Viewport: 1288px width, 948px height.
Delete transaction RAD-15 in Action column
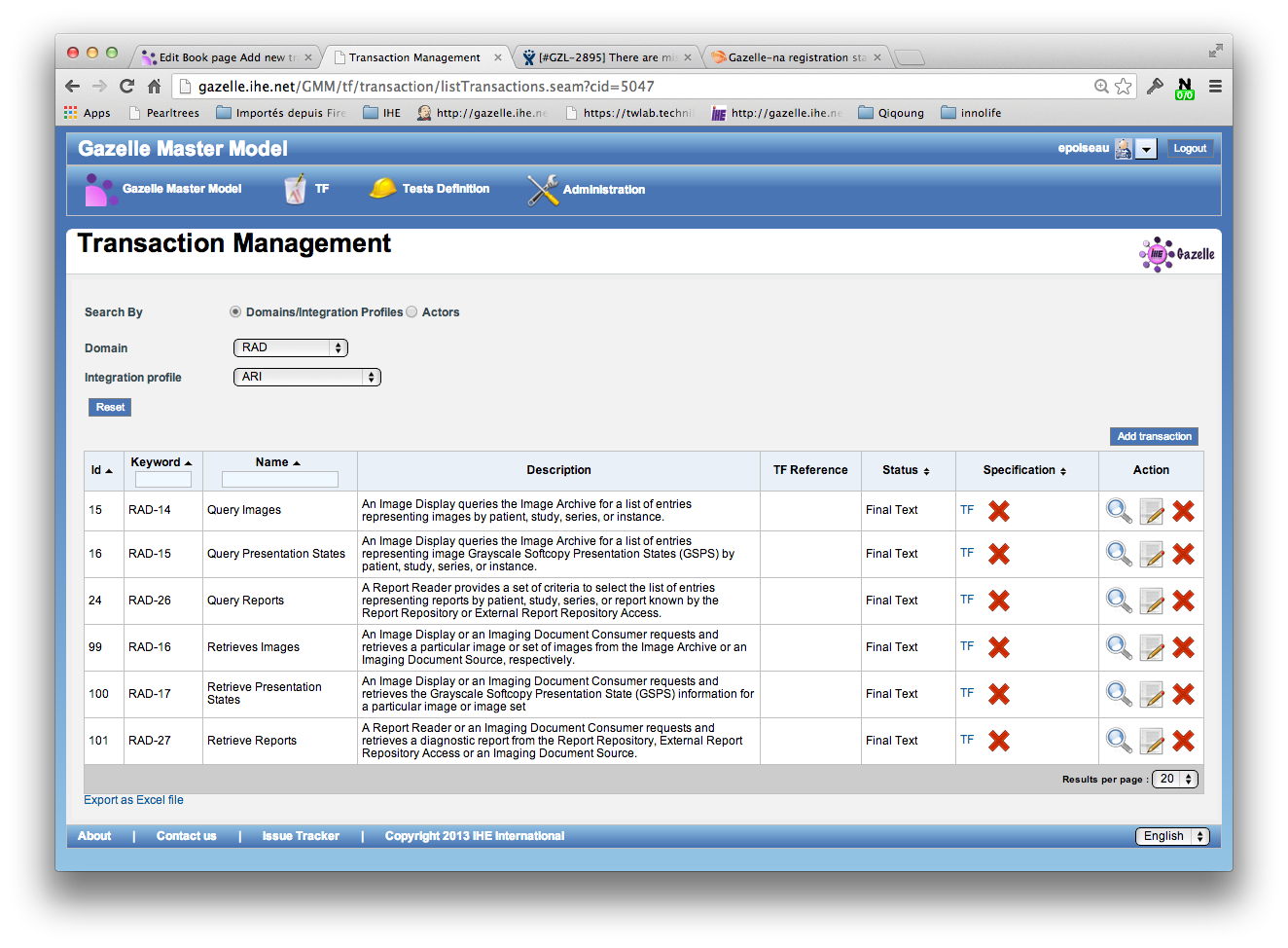tap(1183, 554)
